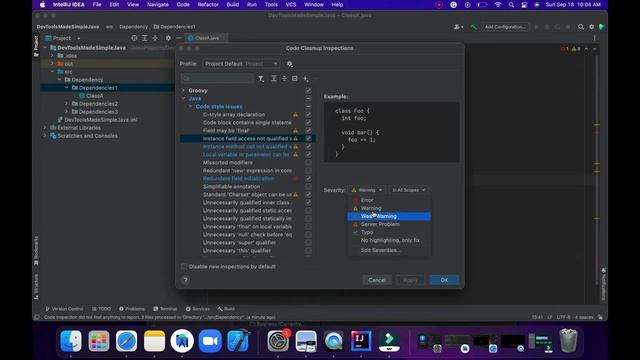Open Spotlight search in macOS menu bar

511,5
